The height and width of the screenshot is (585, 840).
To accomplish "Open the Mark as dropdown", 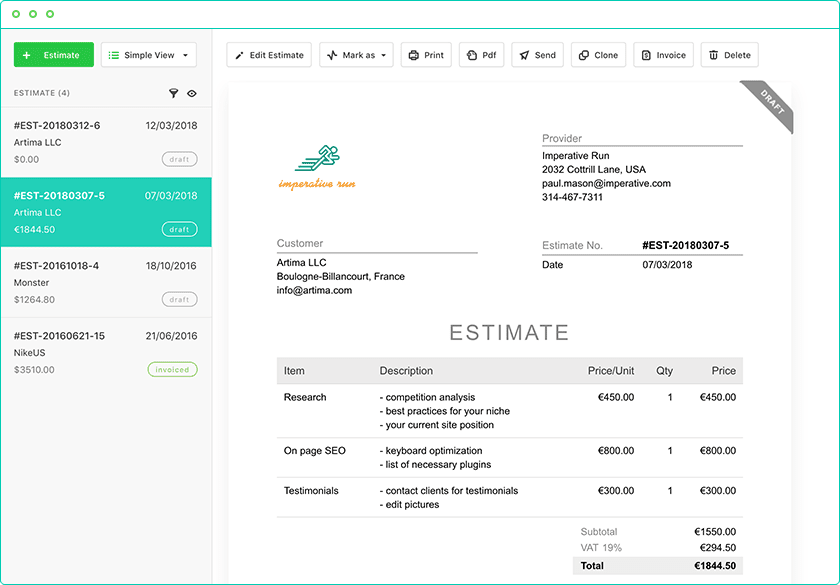I will 356,55.
